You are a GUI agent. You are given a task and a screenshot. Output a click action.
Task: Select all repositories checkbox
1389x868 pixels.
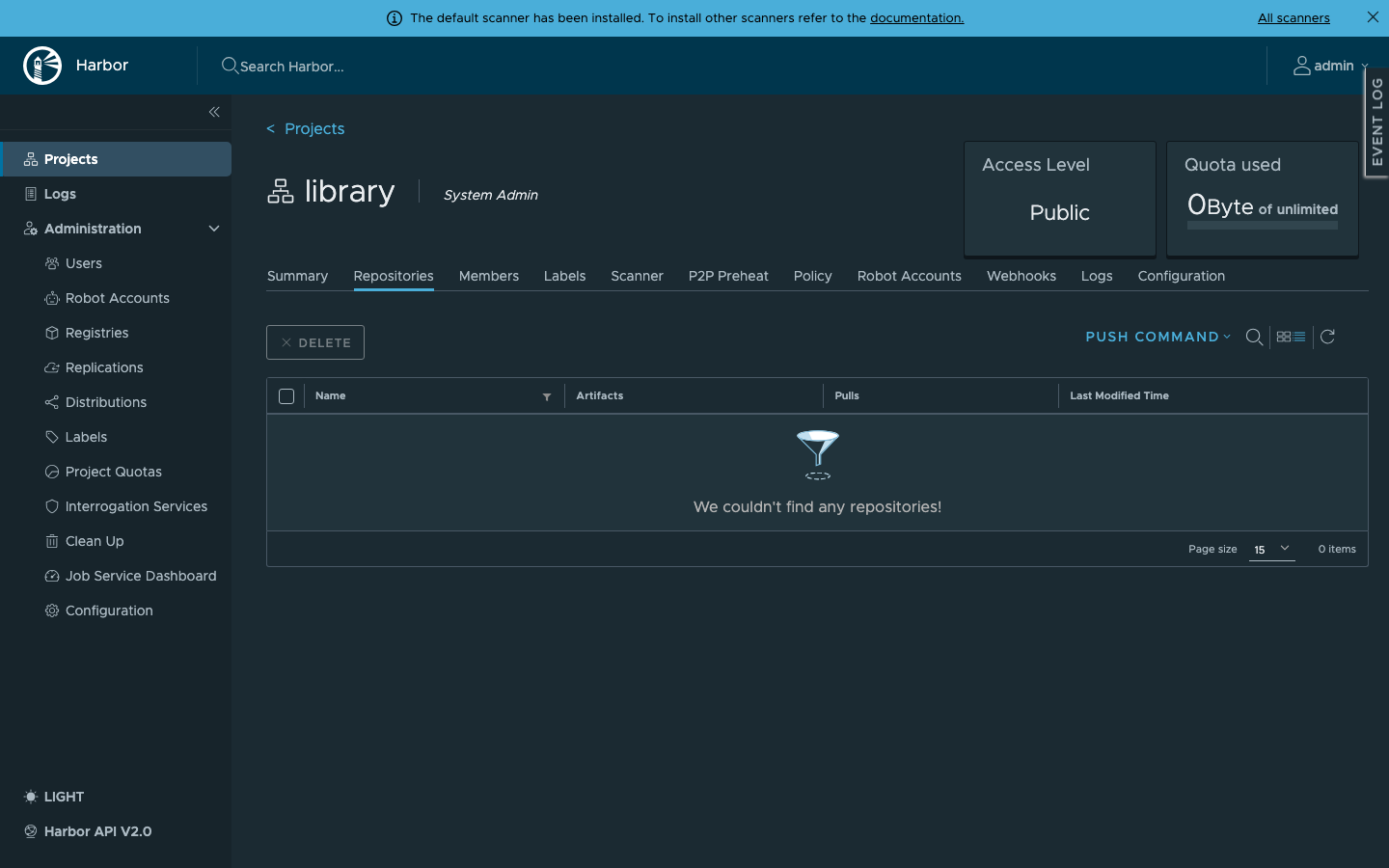click(286, 396)
